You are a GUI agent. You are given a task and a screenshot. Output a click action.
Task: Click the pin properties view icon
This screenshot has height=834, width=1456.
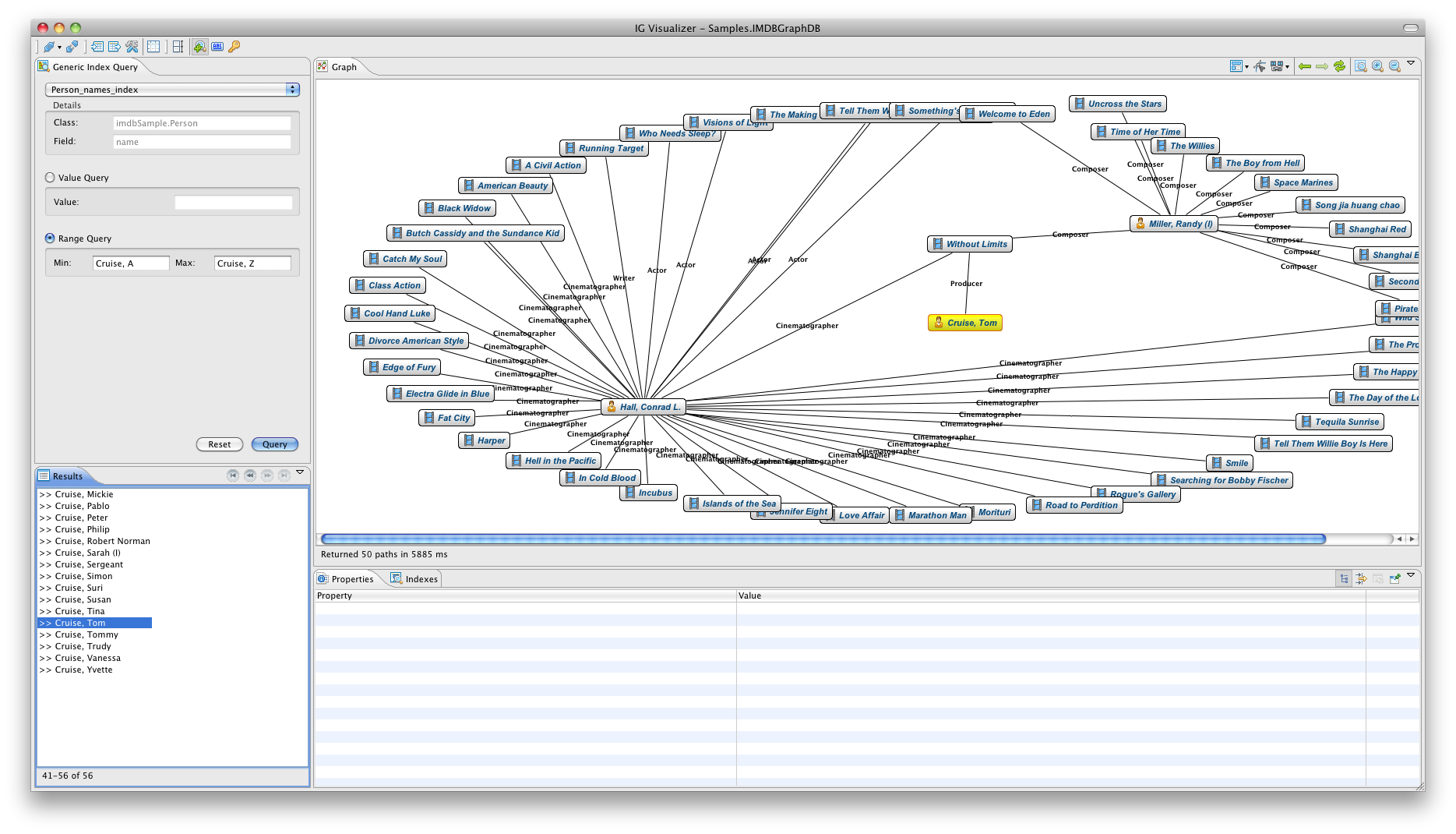(1394, 579)
